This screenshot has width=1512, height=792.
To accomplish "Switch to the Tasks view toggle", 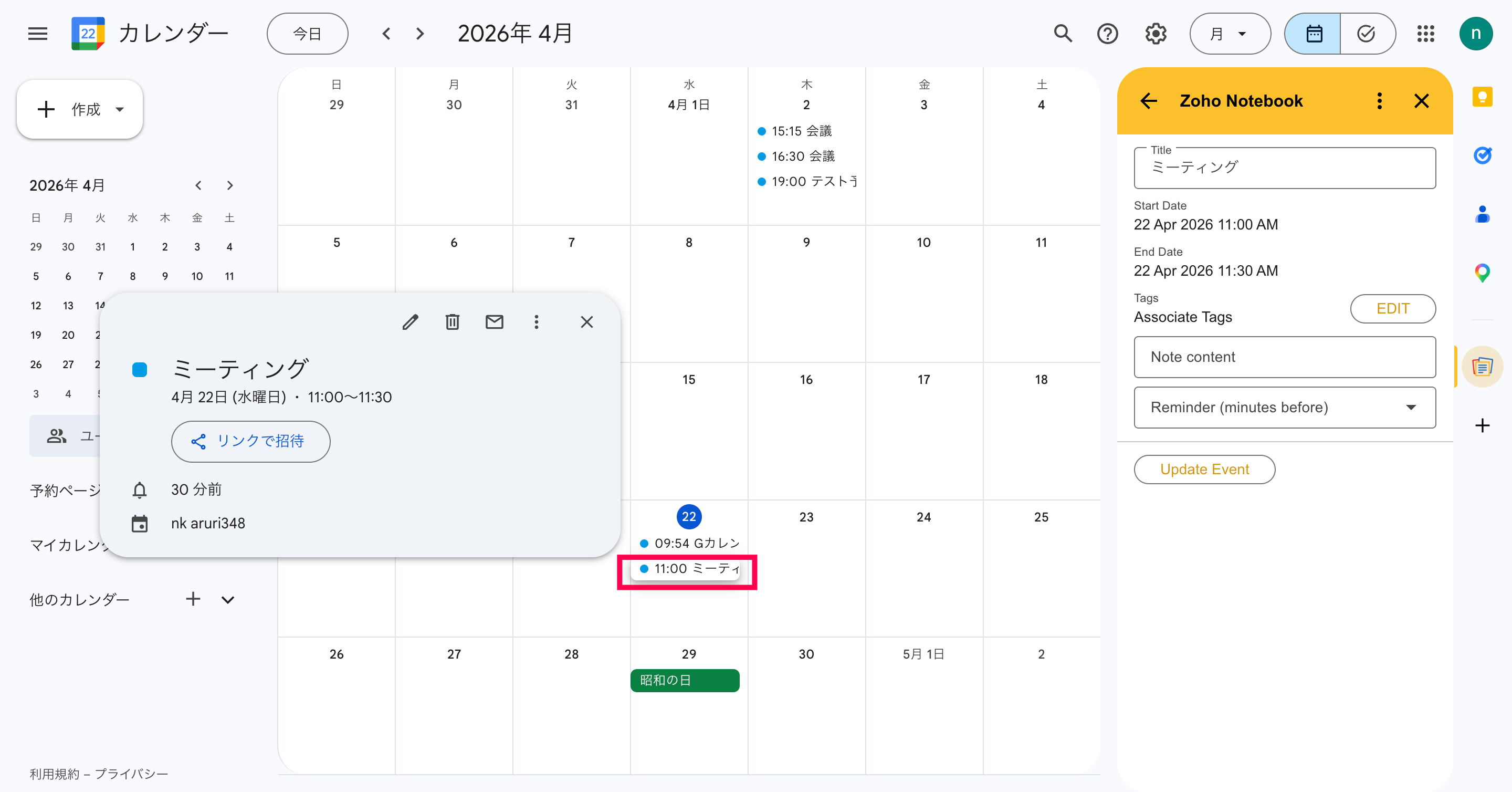I will pos(1367,34).
